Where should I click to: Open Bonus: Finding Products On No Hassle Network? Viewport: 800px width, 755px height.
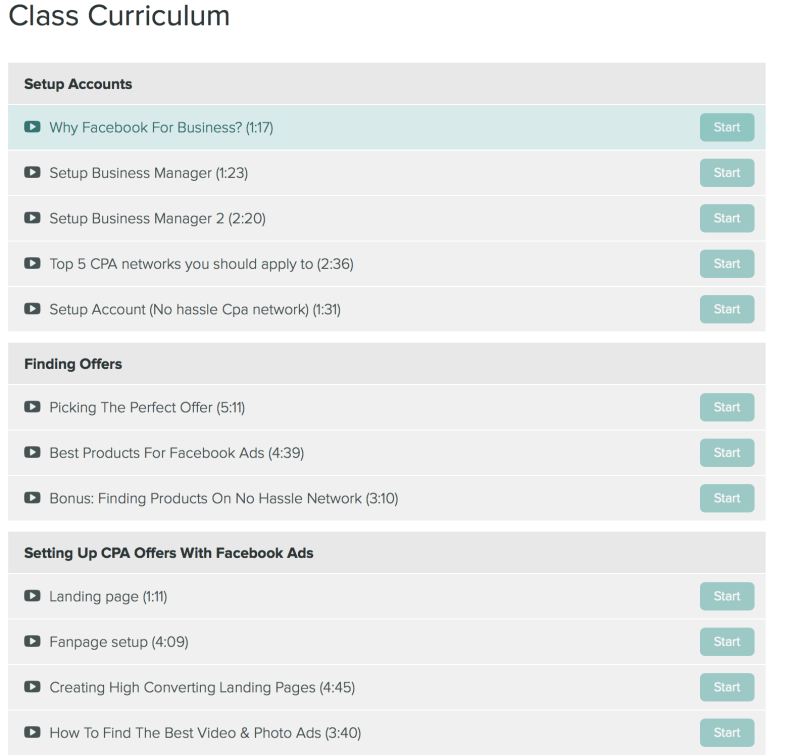pyautogui.click(x=223, y=498)
